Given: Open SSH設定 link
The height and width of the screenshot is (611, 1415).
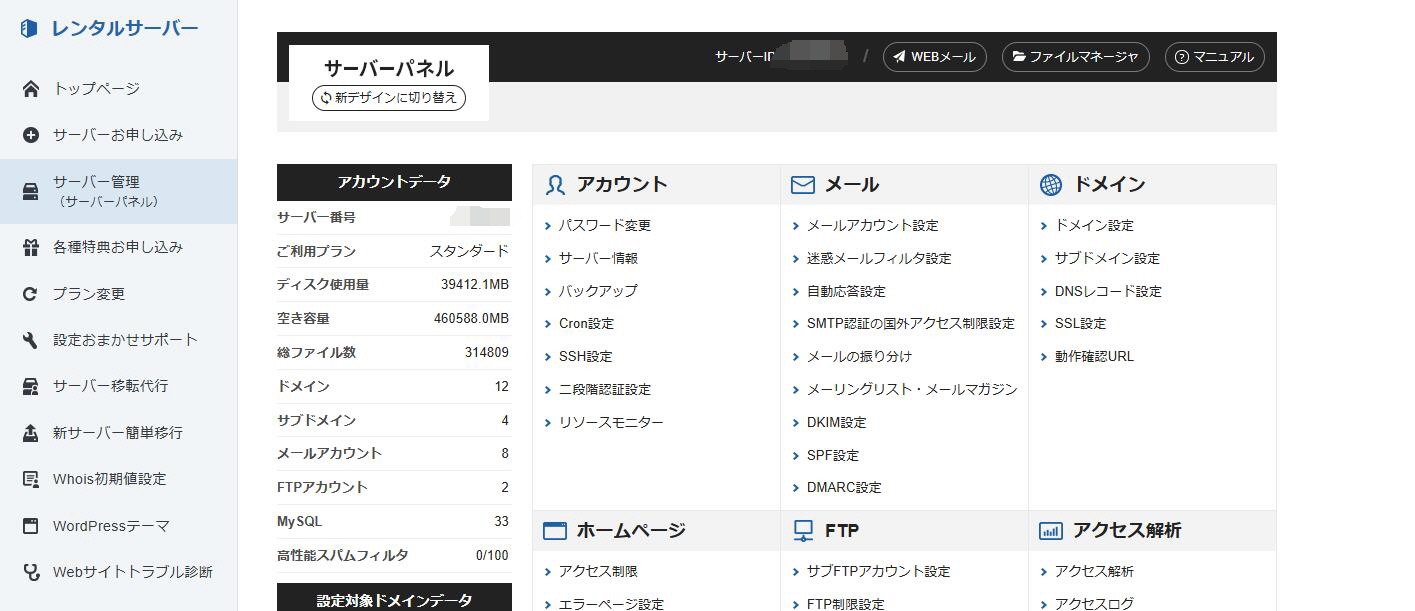Looking at the screenshot, I should tap(585, 357).
